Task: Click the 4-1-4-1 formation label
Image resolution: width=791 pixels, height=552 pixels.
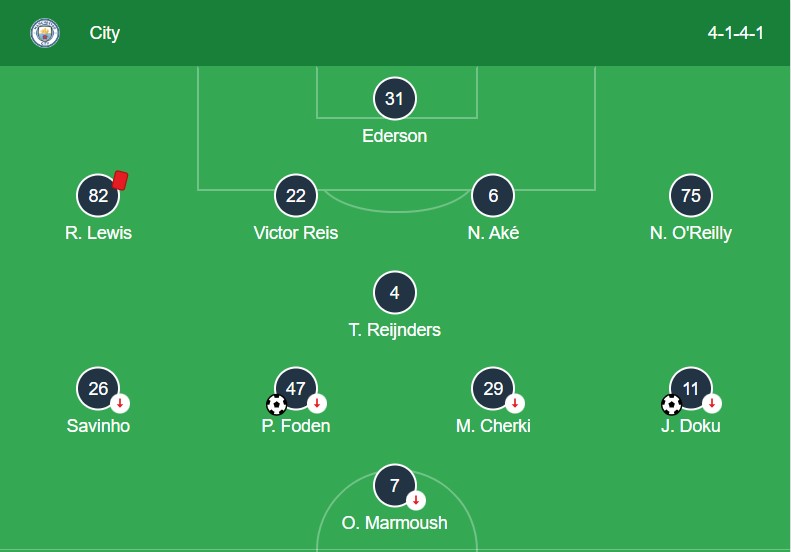Action: [x=736, y=33]
